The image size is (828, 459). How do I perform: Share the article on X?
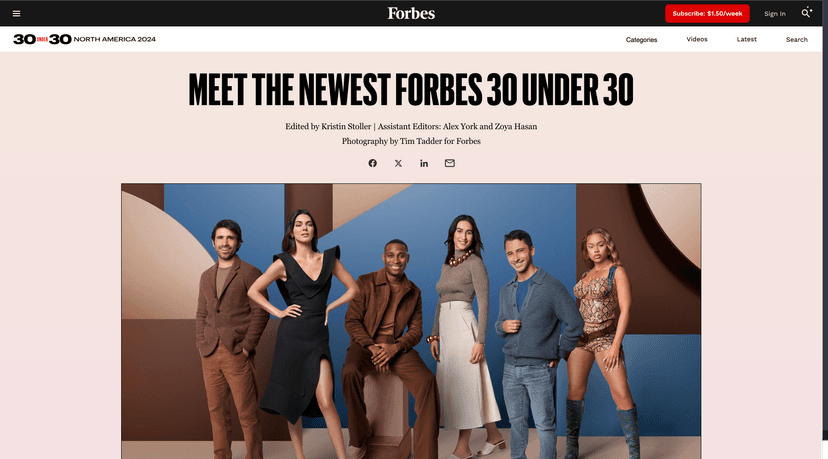[398, 163]
